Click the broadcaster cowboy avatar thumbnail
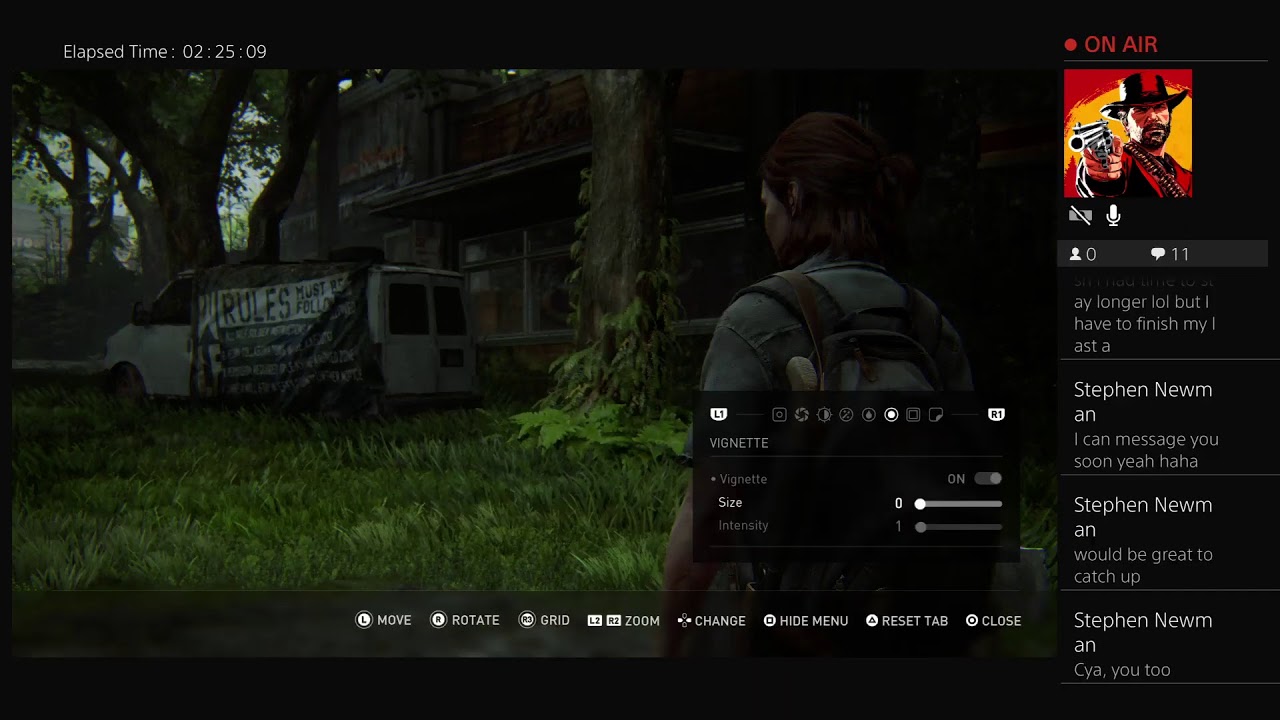 point(1128,133)
